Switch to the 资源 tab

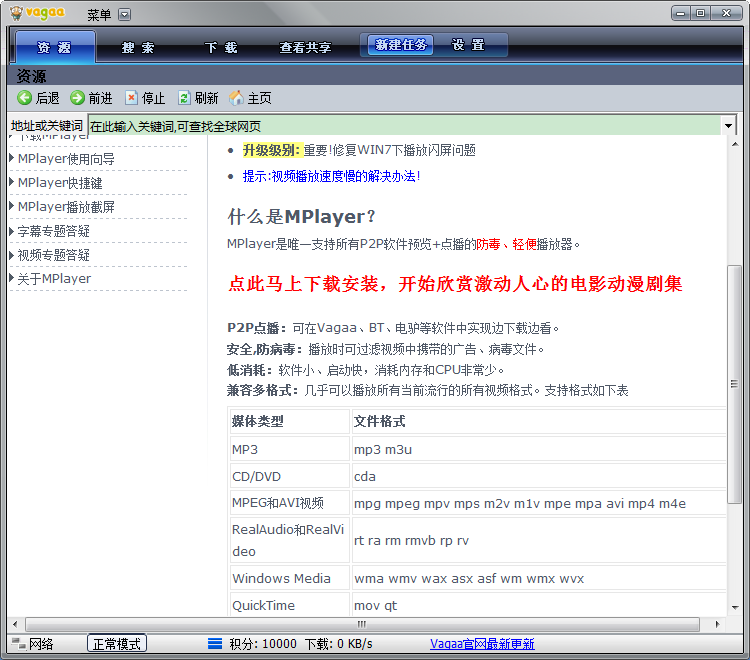point(55,47)
